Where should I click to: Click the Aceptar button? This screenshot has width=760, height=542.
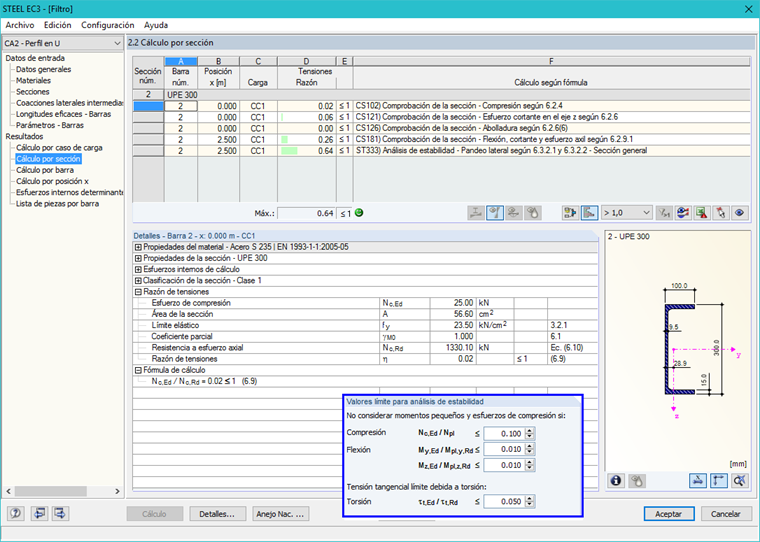pos(669,514)
